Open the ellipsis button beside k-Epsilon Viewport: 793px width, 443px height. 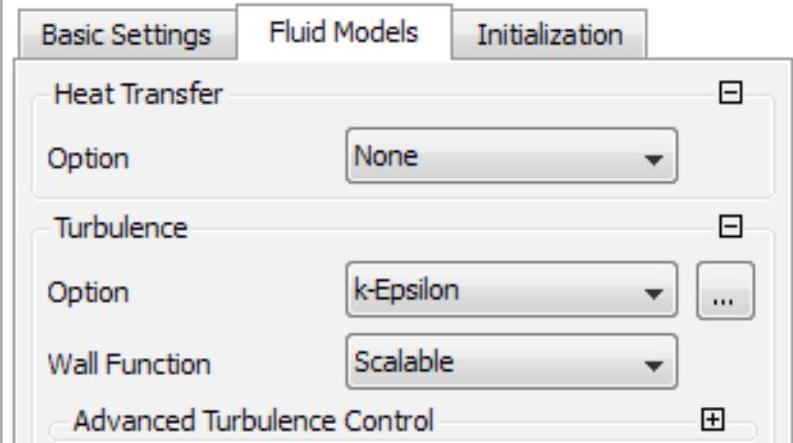tap(725, 290)
